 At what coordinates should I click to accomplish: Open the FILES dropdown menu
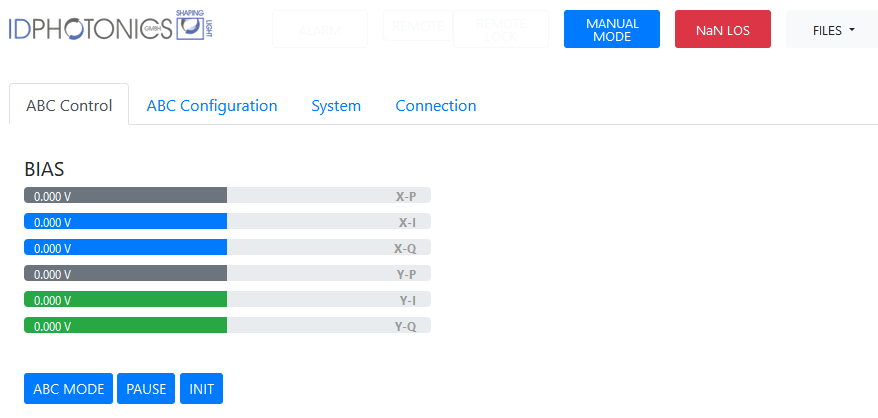tap(833, 29)
